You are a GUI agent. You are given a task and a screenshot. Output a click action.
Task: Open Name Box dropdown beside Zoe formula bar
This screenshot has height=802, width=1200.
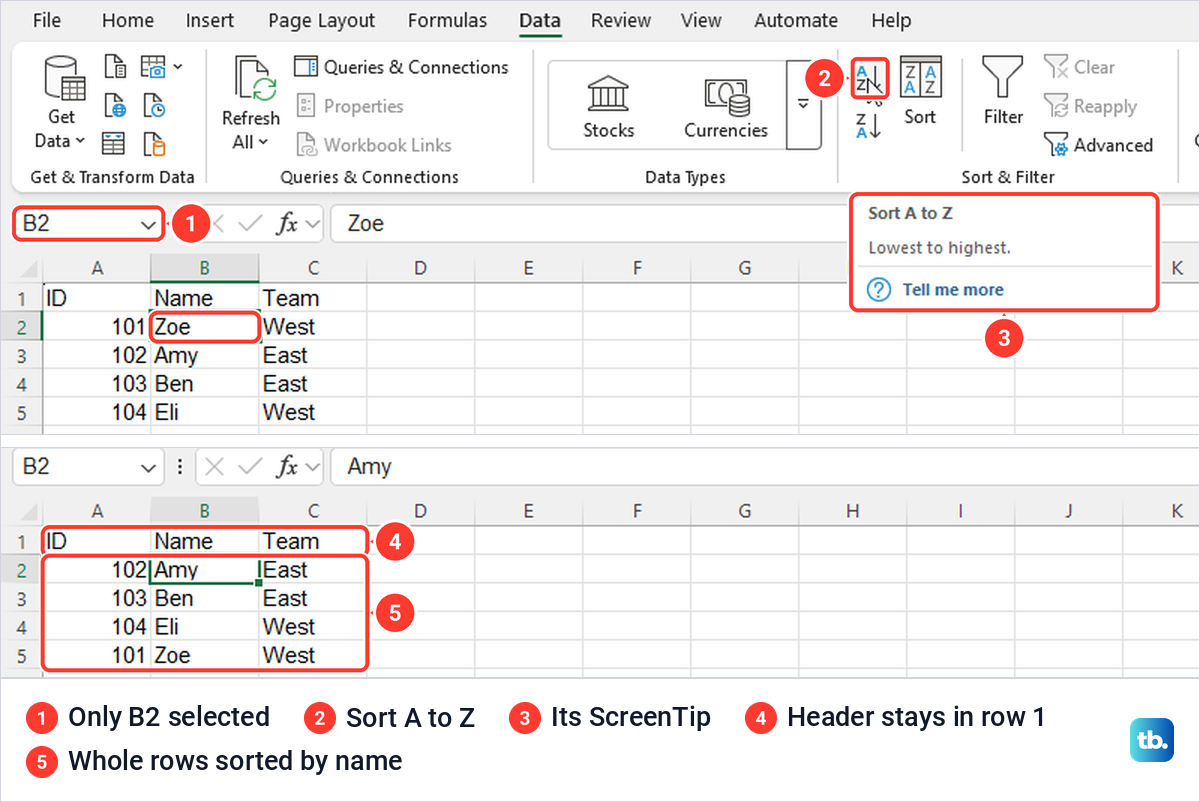click(x=148, y=225)
